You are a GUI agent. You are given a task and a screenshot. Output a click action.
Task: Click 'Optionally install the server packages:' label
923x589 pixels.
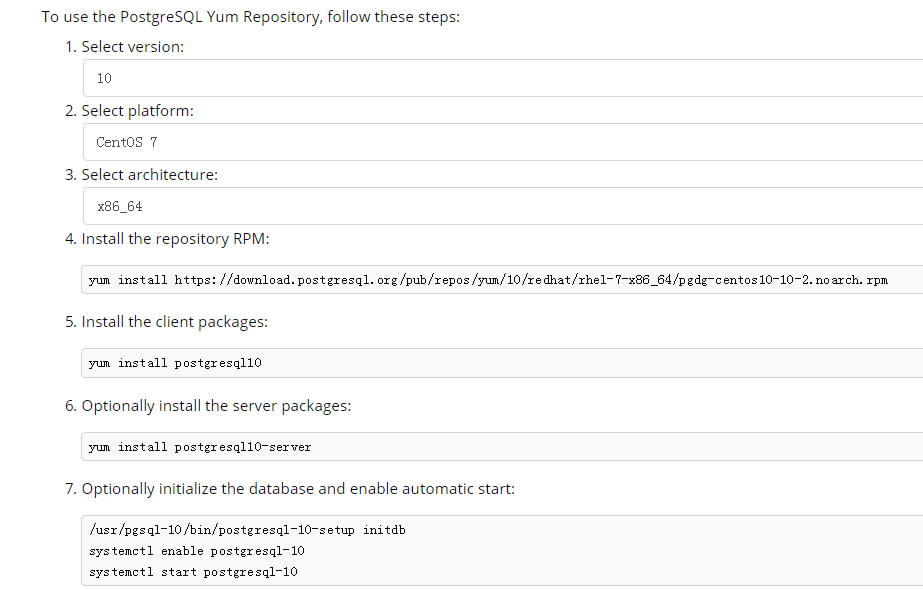coord(215,406)
